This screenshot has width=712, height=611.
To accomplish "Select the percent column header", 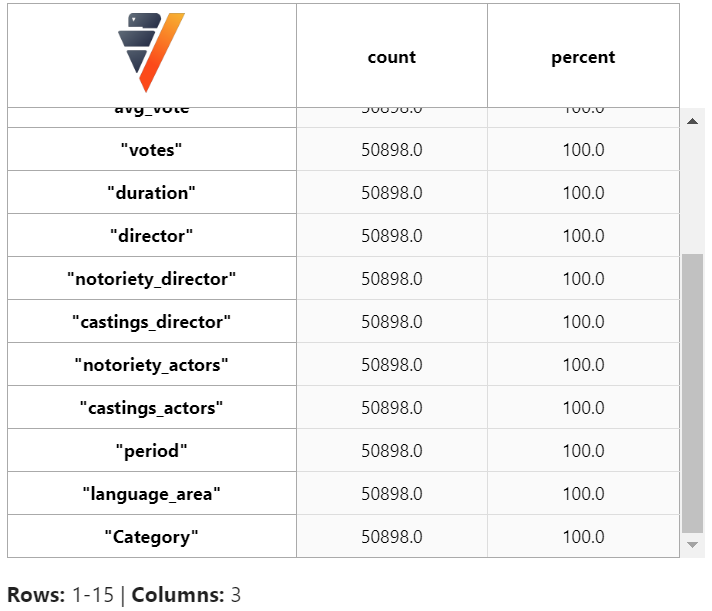I will coord(583,57).
